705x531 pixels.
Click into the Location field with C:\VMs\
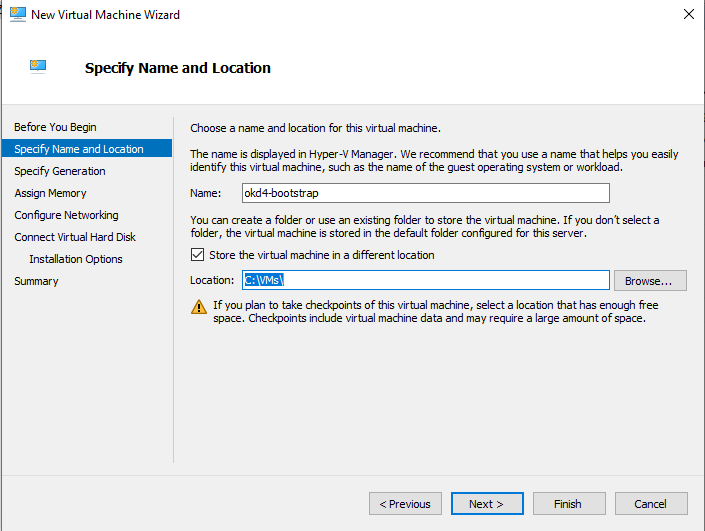tap(425, 280)
